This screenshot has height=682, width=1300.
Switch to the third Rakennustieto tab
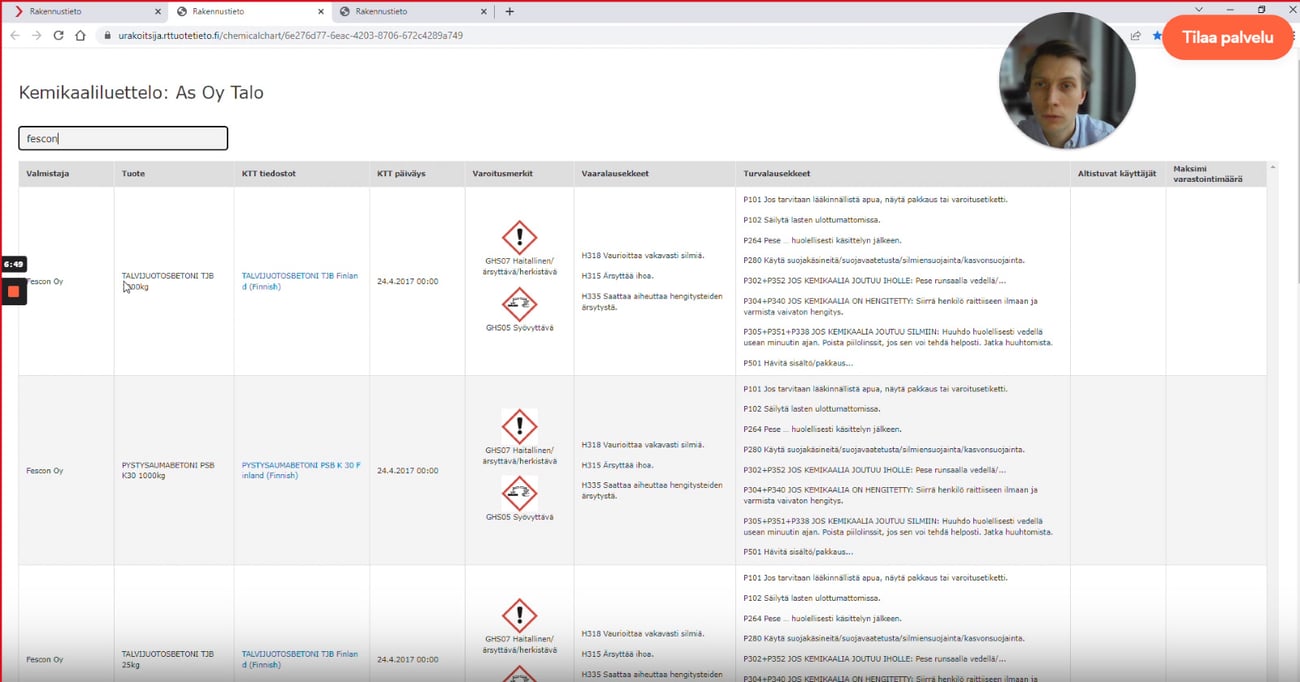click(x=400, y=12)
